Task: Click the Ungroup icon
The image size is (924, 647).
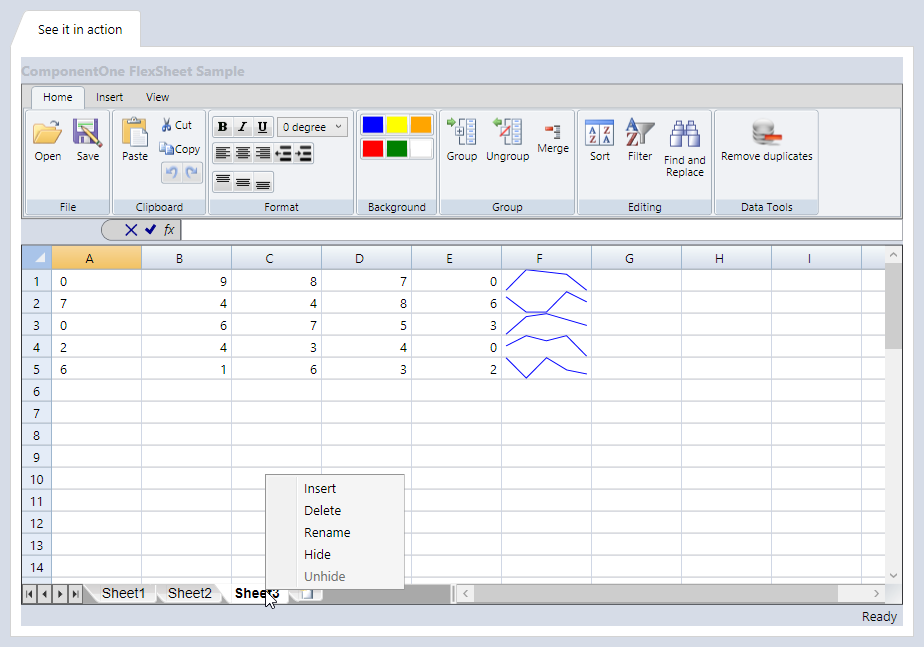Action: 507,131
